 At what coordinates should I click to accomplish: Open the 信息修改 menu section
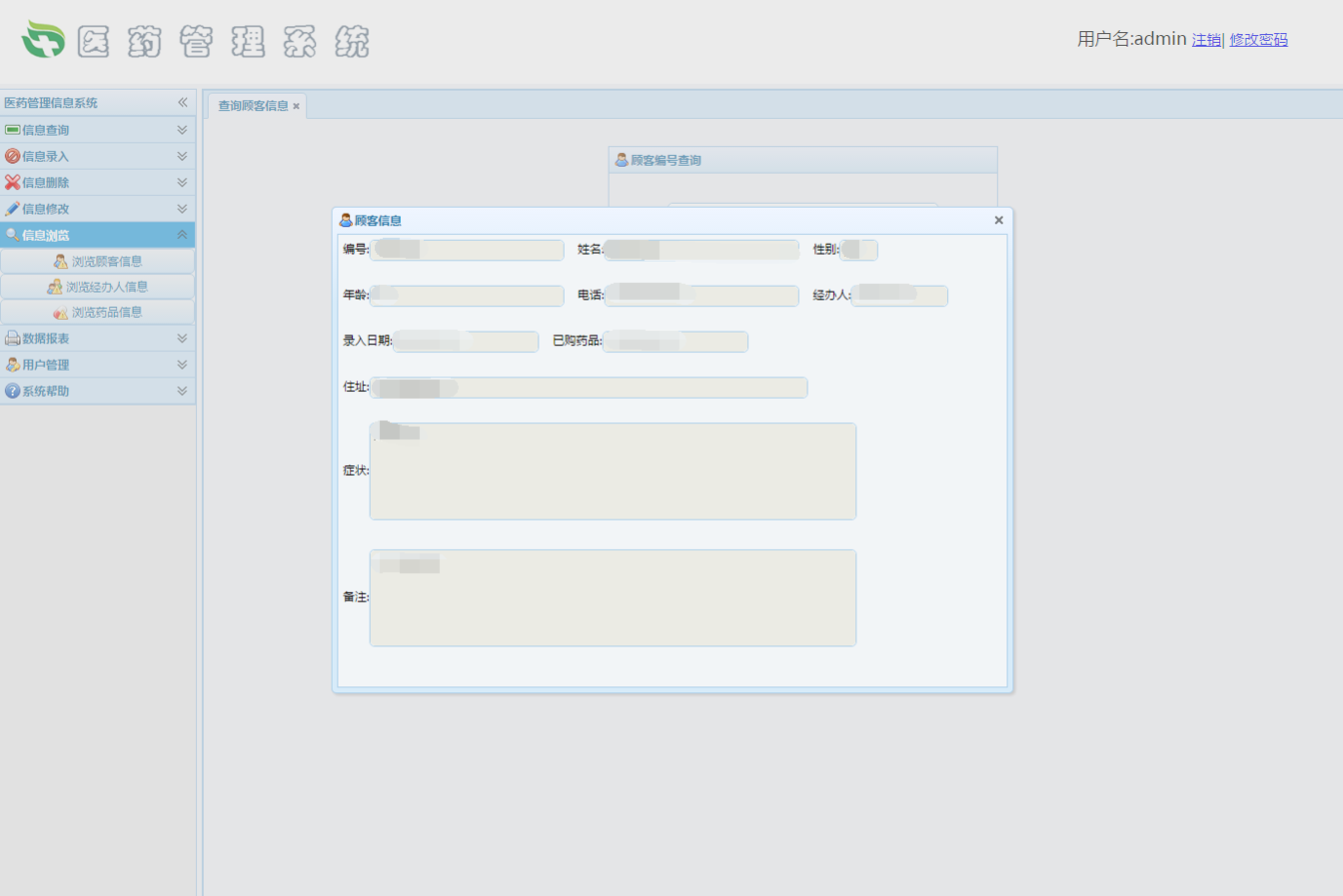point(97,209)
